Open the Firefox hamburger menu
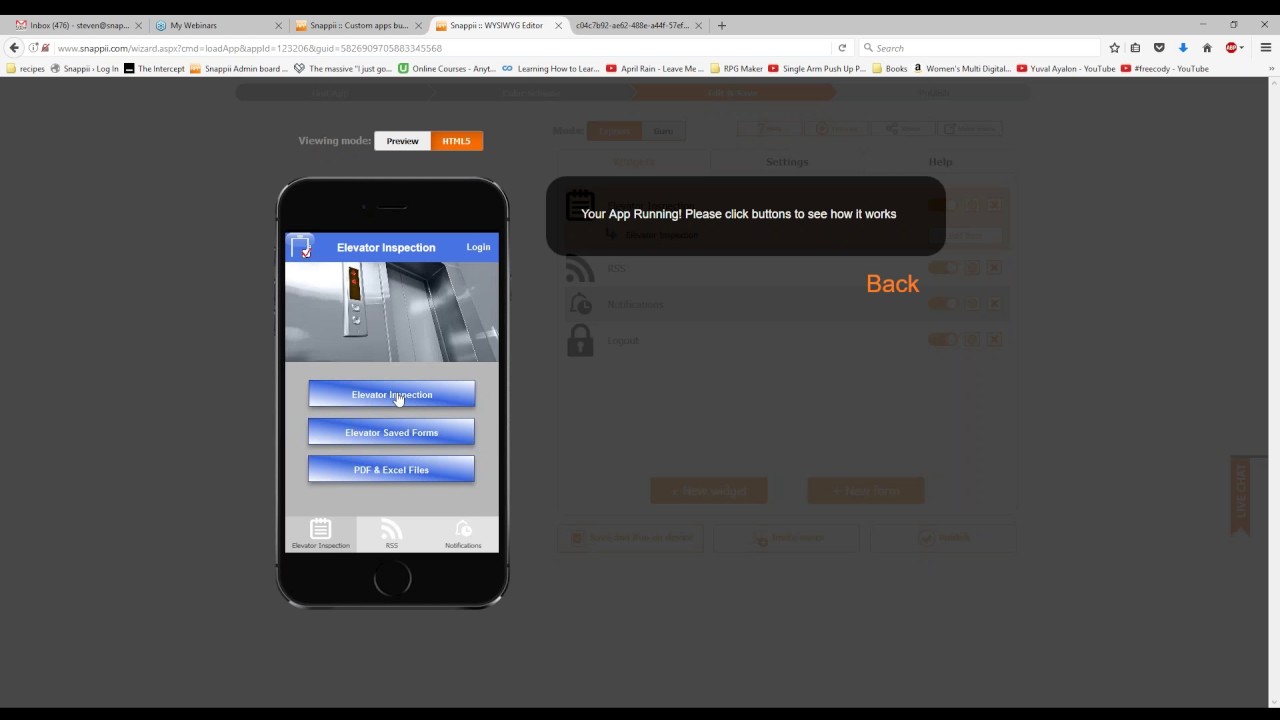The width and height of the screenshot is (1280, 720). (1265, 48)
